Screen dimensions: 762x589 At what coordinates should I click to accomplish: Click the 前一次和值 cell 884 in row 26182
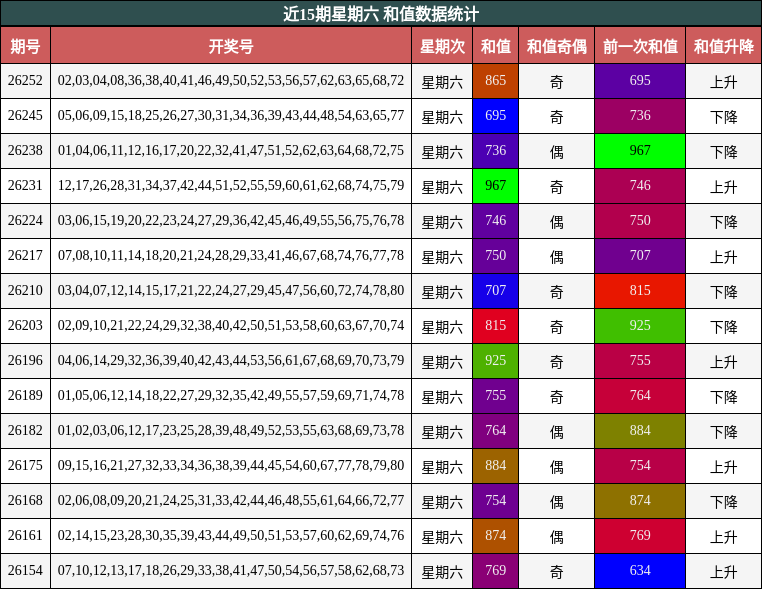[640, 431]
